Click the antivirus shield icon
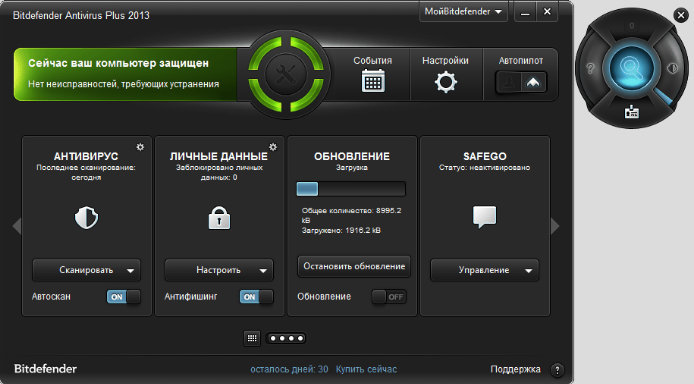 pyautogui.click(x=86, y=218)
